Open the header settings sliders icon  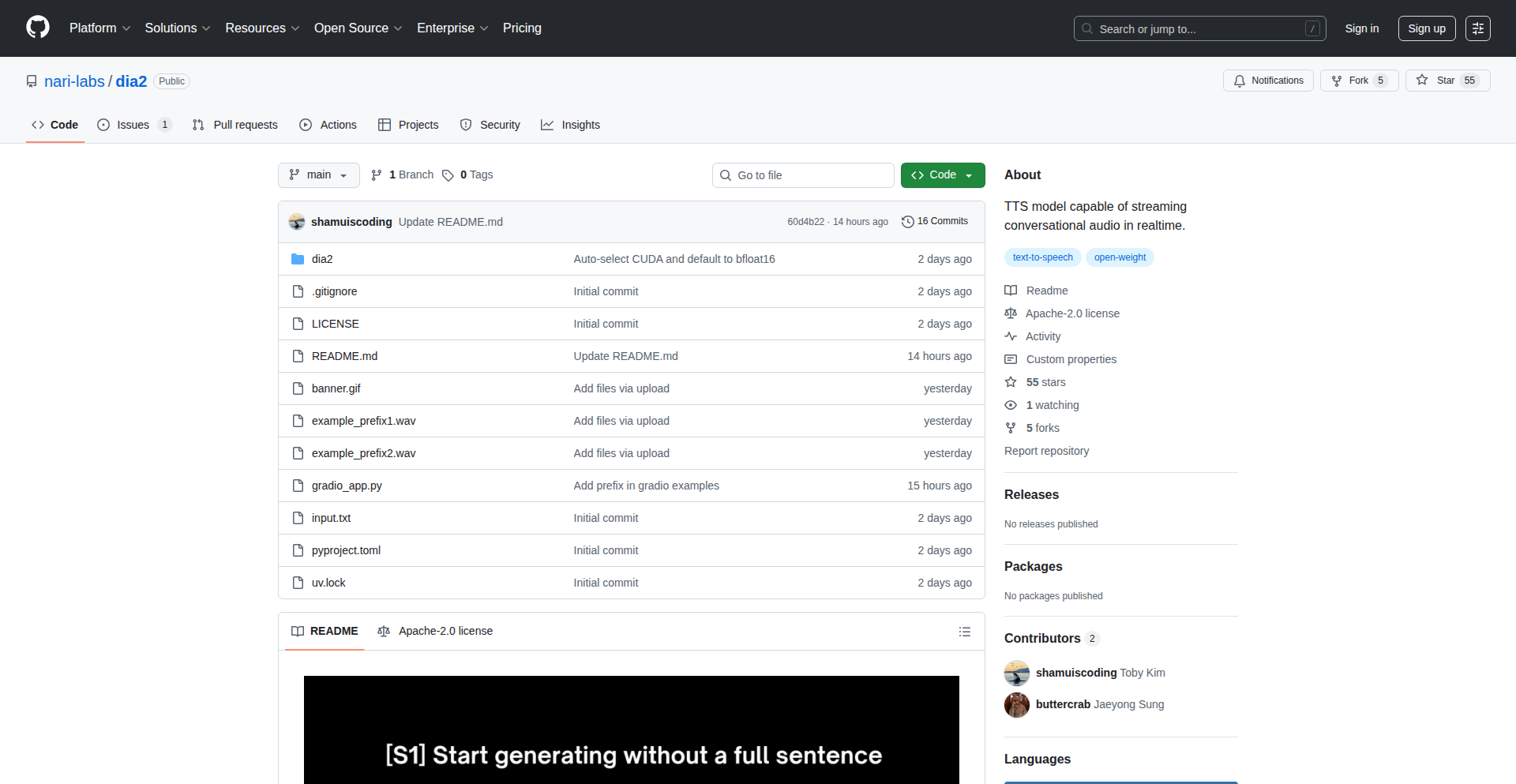pos(1477,28)
